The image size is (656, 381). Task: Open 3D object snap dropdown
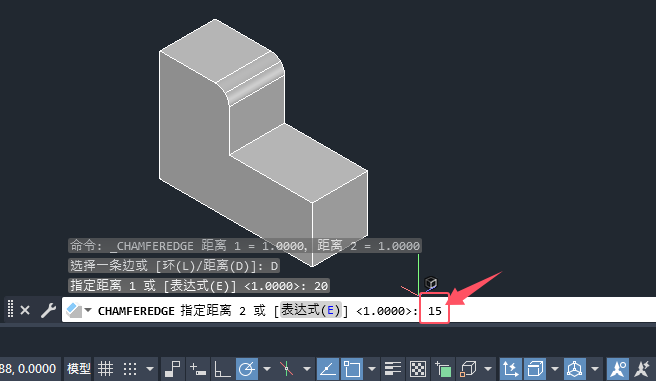tap(488, 369)
